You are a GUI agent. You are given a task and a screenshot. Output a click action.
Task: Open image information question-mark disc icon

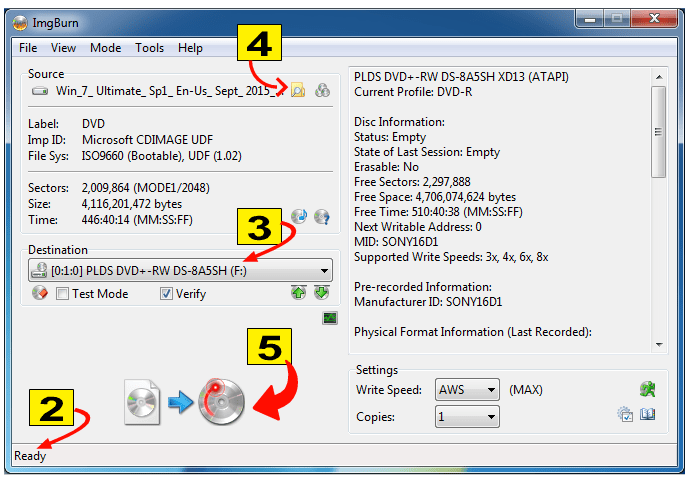pos(322,217)
